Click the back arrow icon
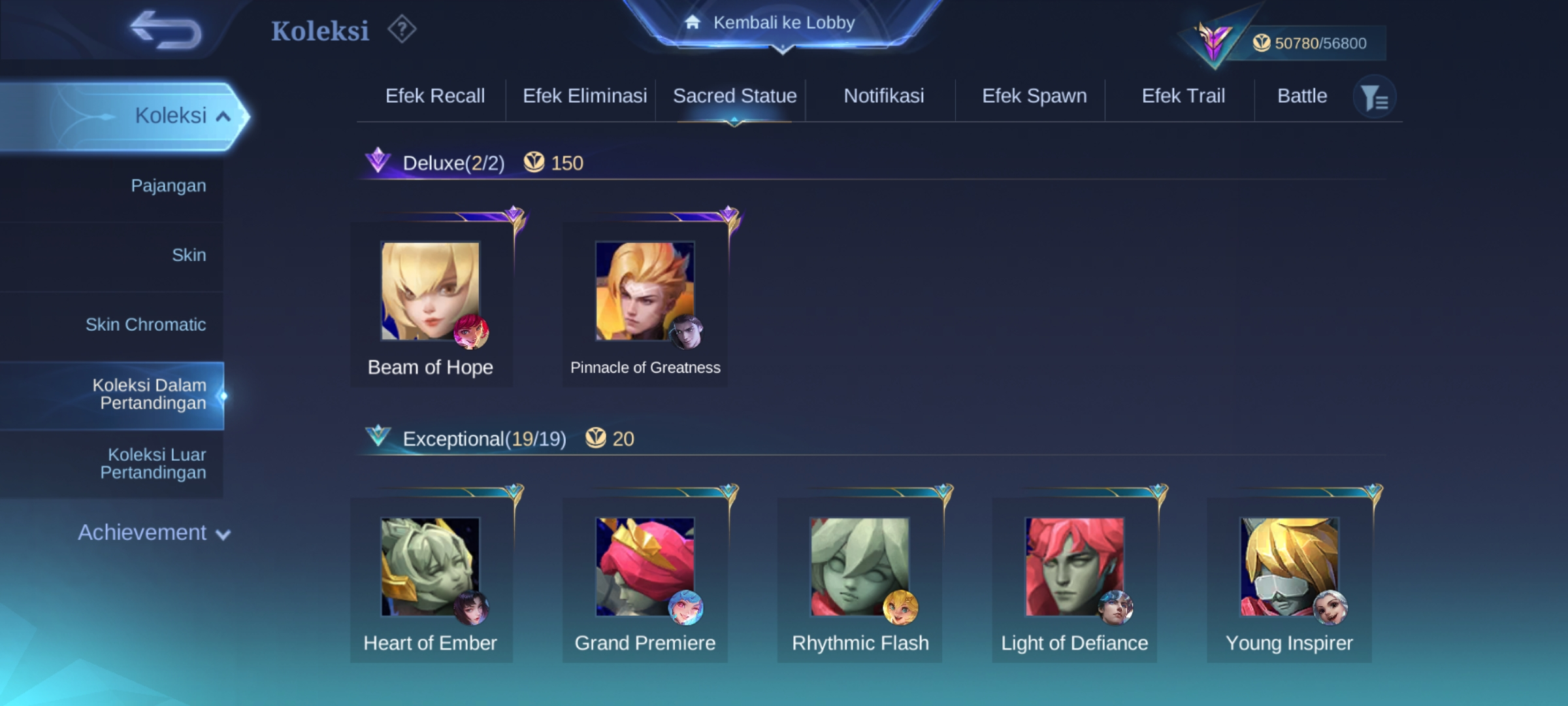 pyautogui.click(x=166, y=30)
